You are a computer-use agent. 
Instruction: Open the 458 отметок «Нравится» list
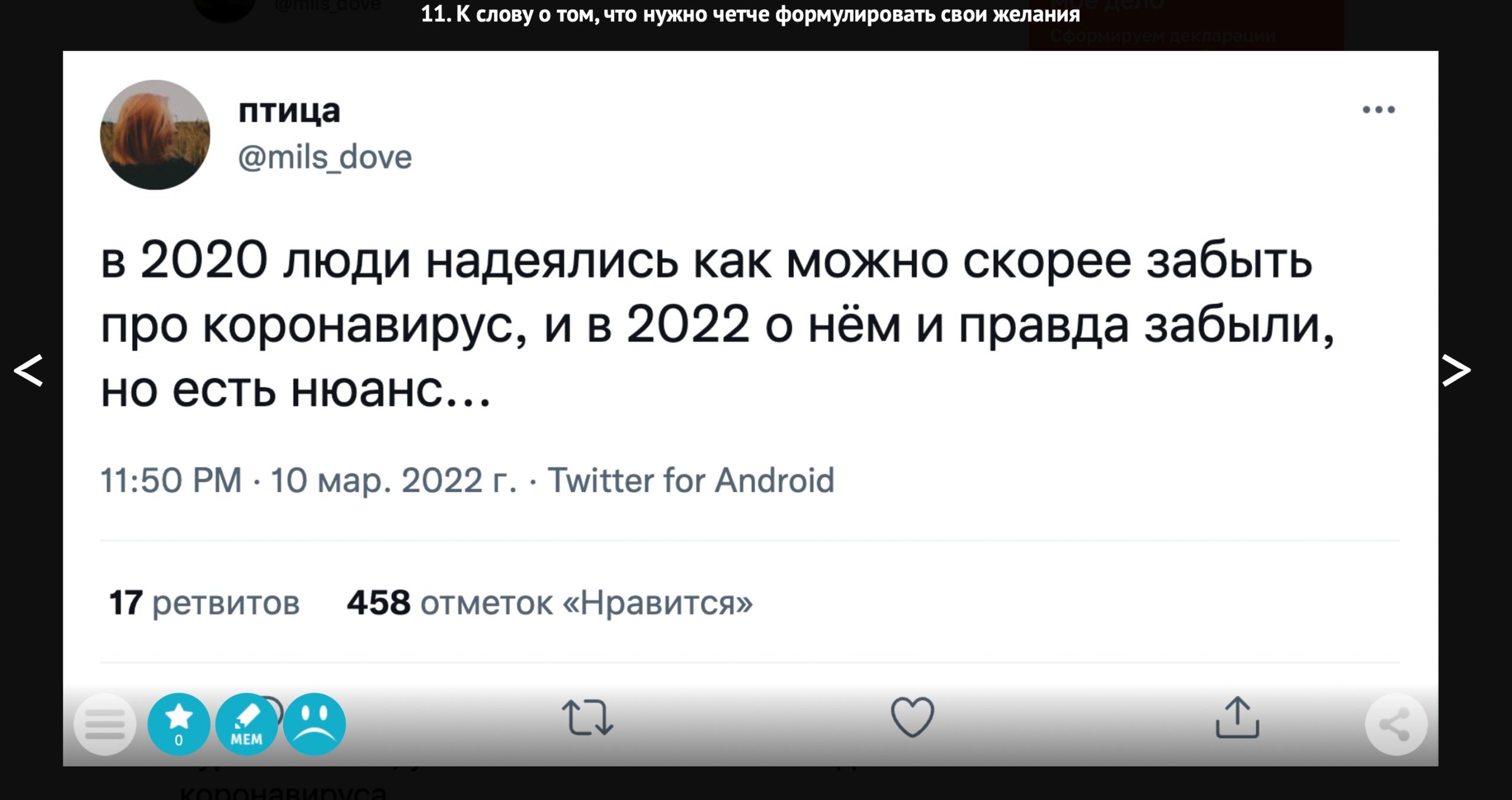point(549,603)
